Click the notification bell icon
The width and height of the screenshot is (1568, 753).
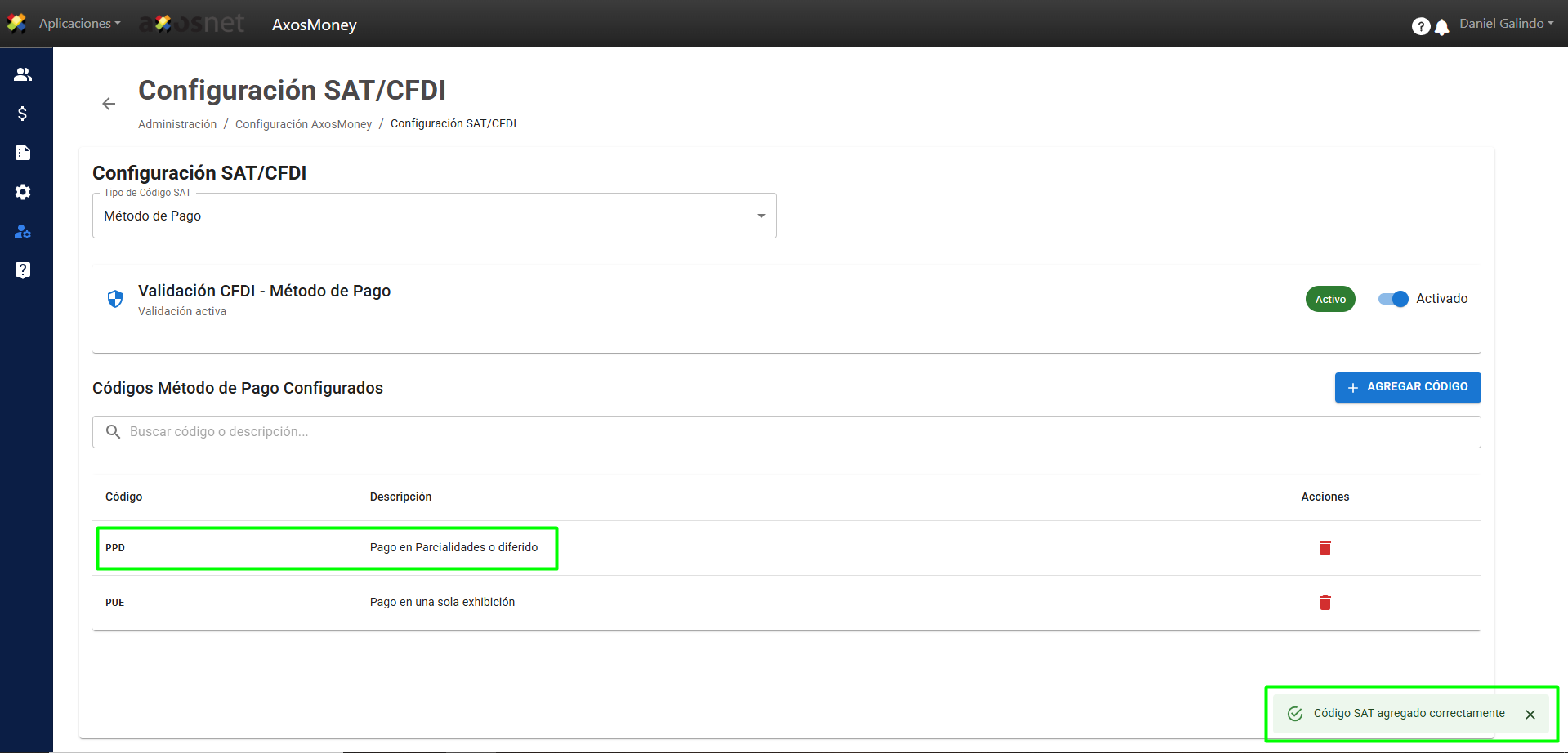point(1442,27)
